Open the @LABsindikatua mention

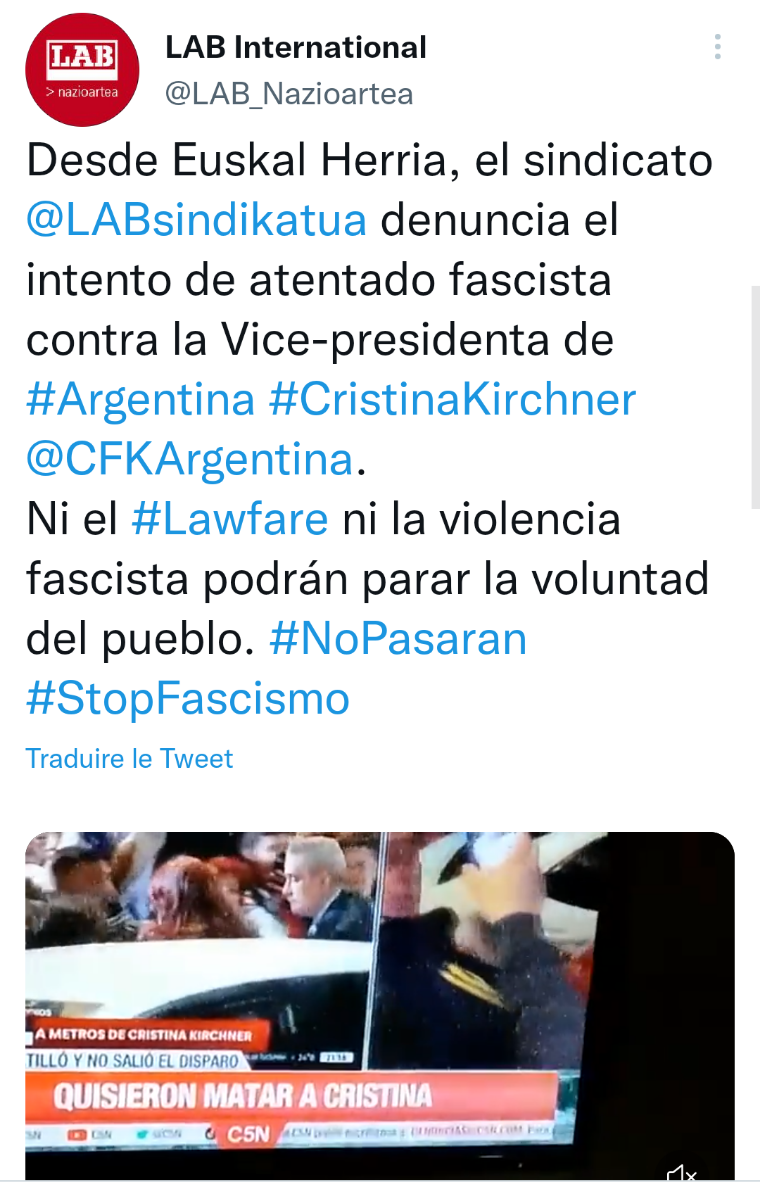point(196,220)
